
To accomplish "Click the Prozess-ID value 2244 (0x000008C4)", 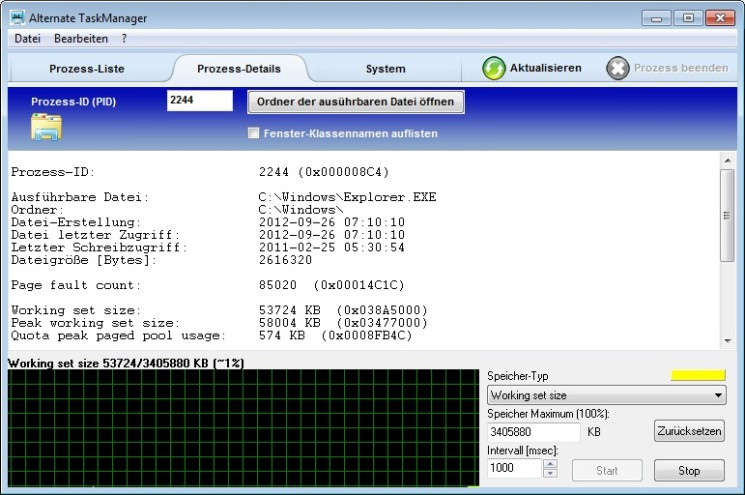I will (324, 172).
